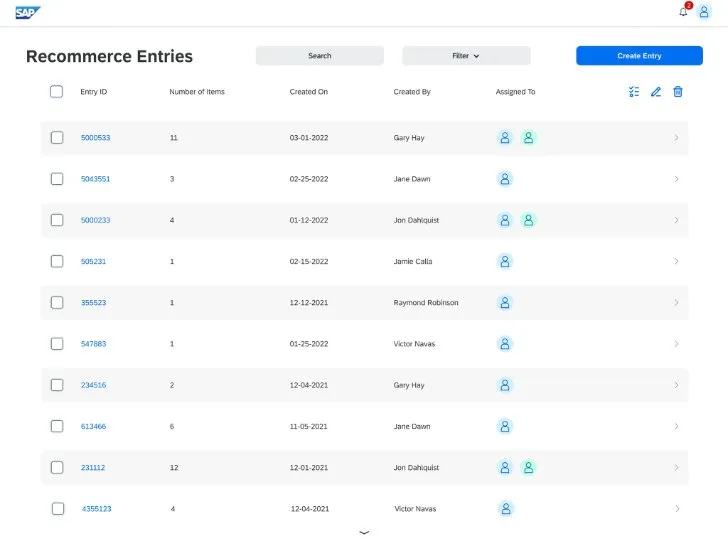Tick the checkbox for entry 613466
Image resolution: width=728 pixels, height=546 pixels.
click(x=57, y=426)
